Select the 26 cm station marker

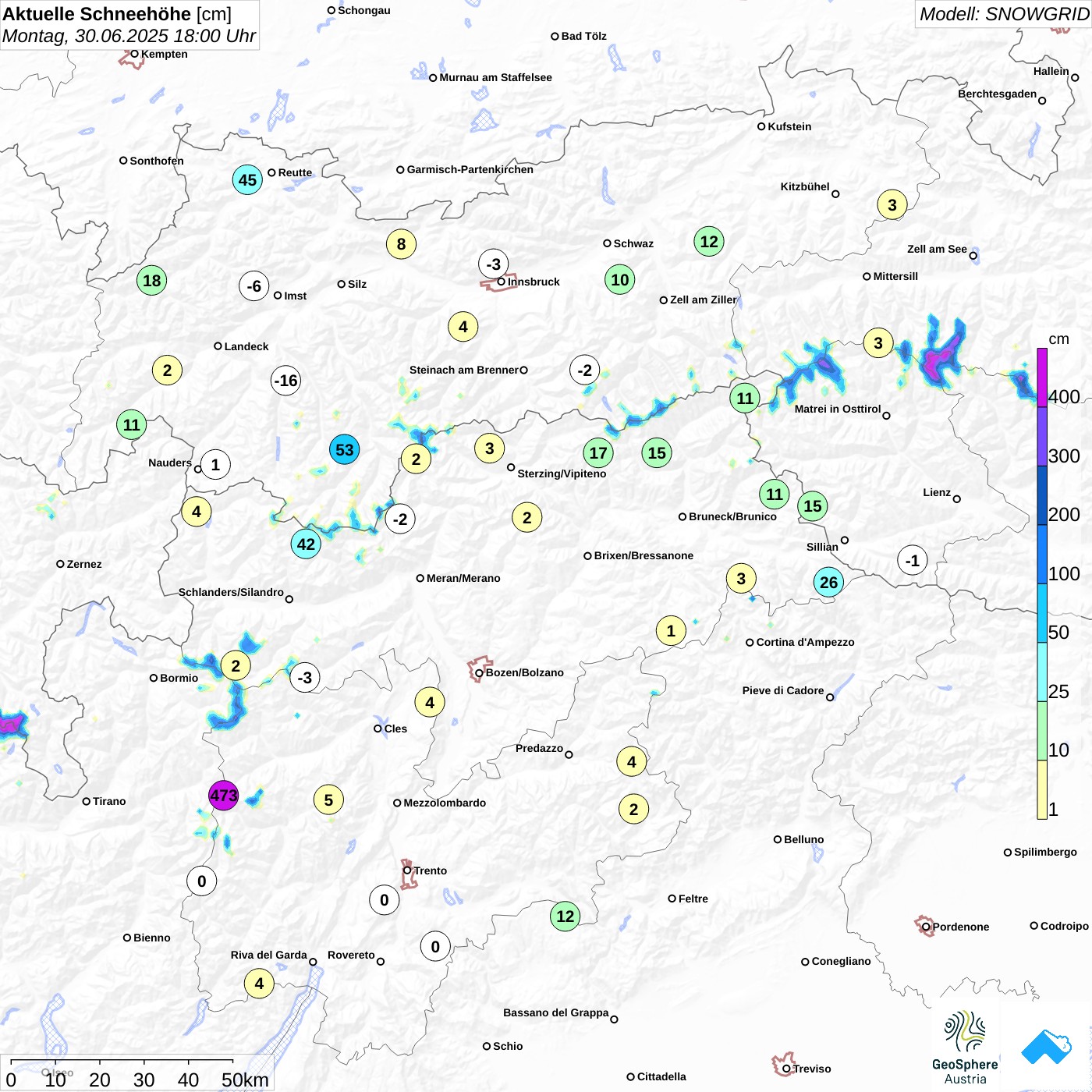[828, 582]
